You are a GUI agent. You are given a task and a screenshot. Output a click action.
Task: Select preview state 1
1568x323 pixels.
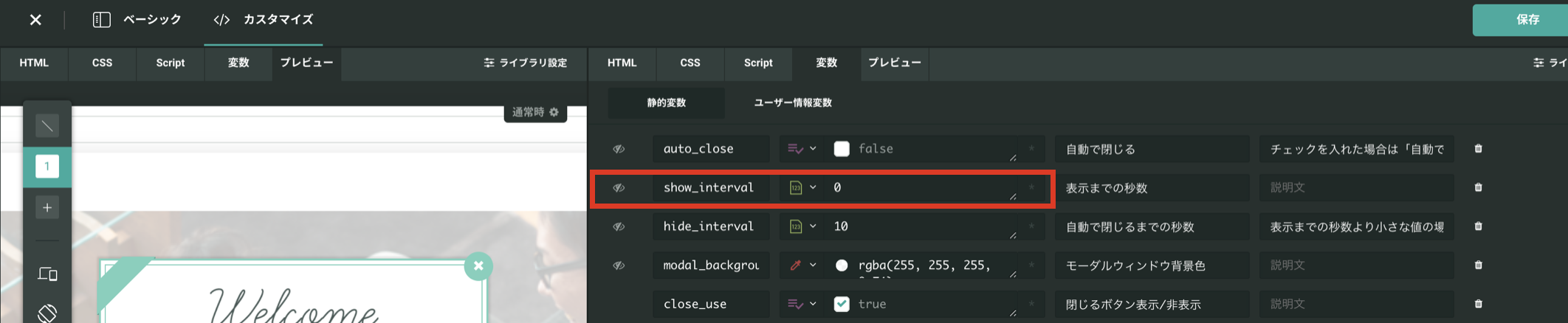pyautogui.click(x=47, y=166)
